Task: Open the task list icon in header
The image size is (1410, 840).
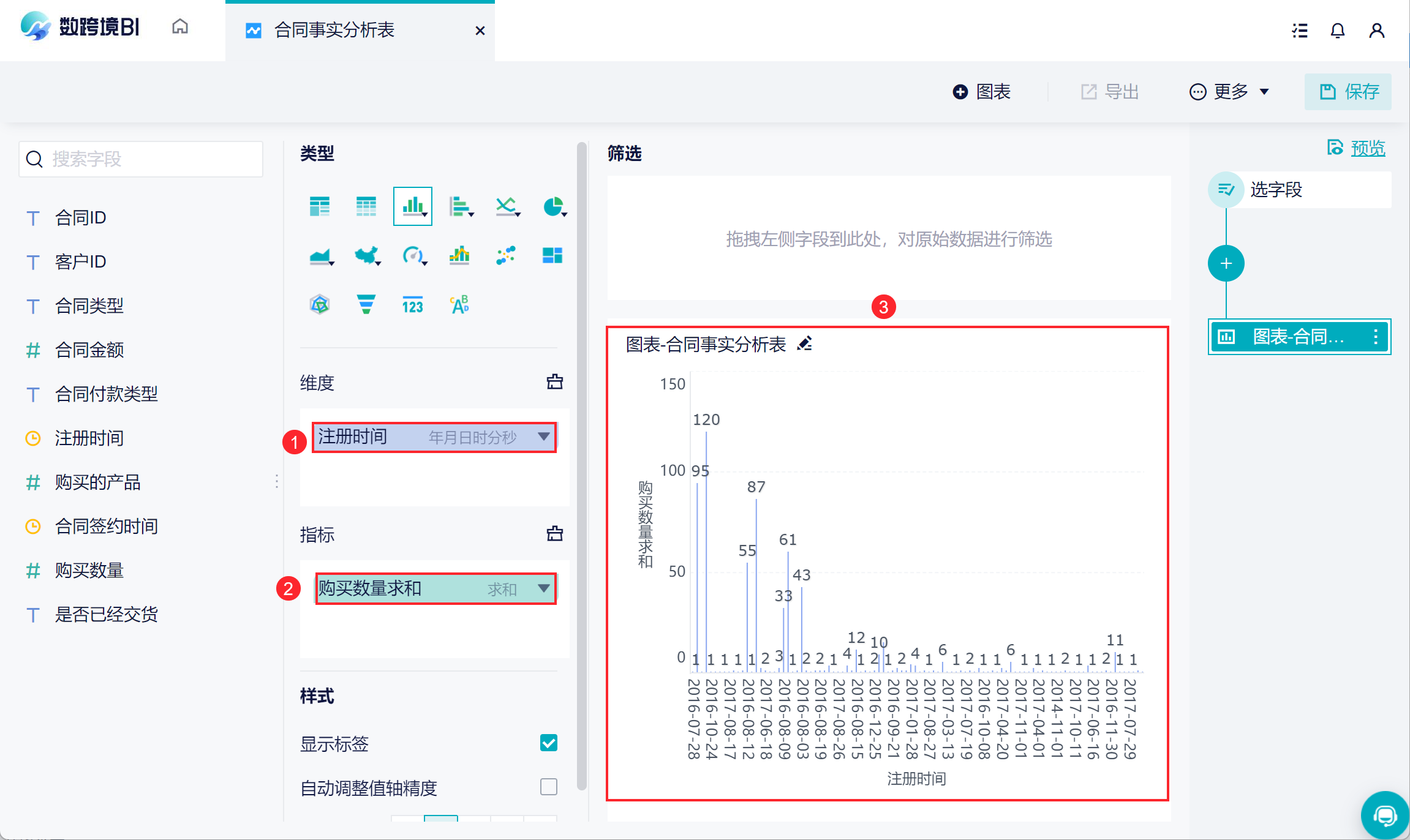Action: (1299, 31)
